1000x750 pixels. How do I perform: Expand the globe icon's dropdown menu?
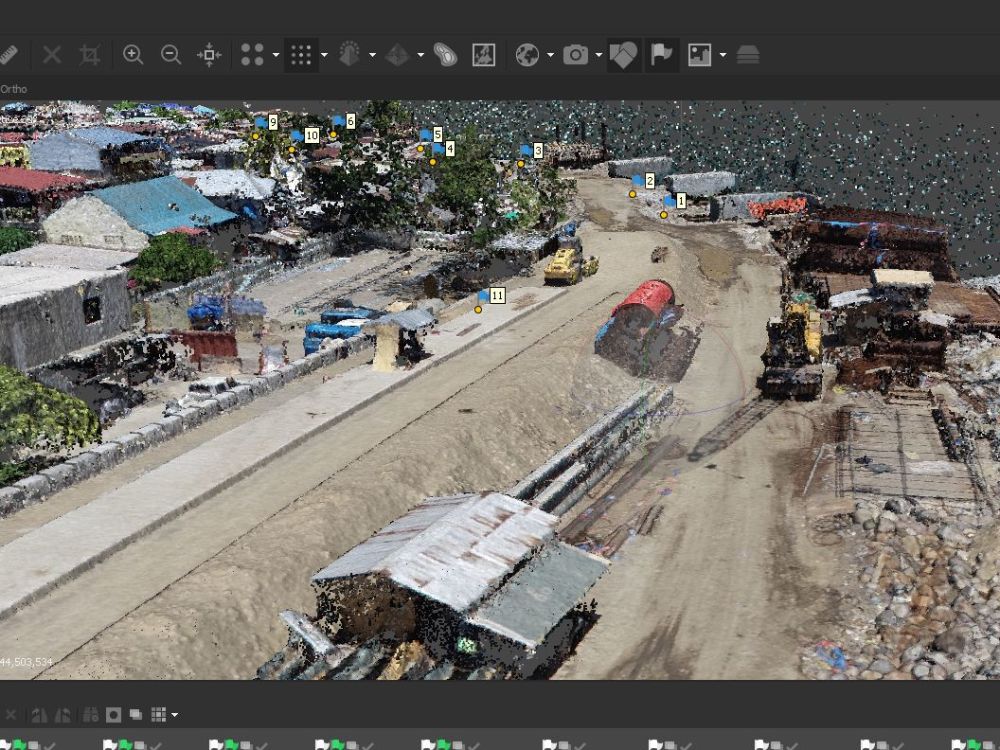[550, 55]
